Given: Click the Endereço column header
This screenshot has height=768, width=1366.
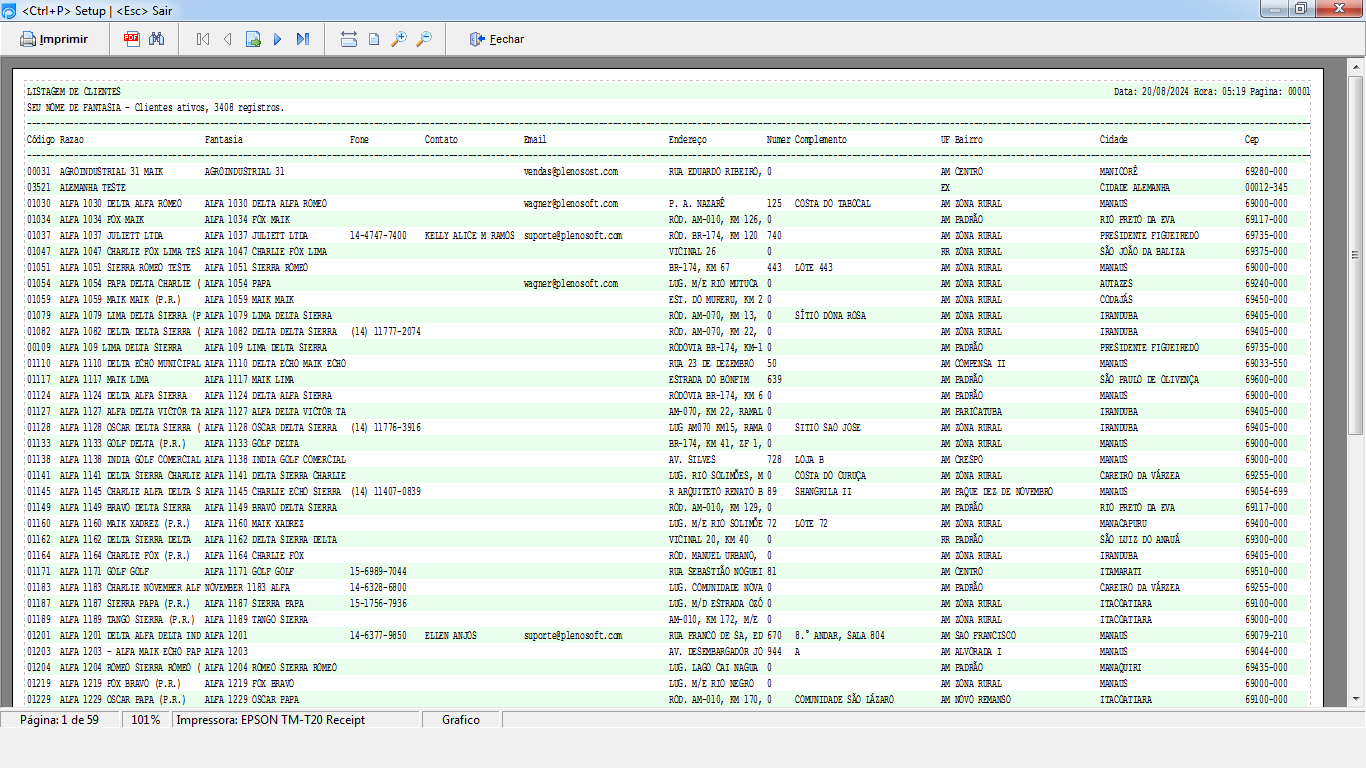Looking at the screenshot, I should (688, 140).
